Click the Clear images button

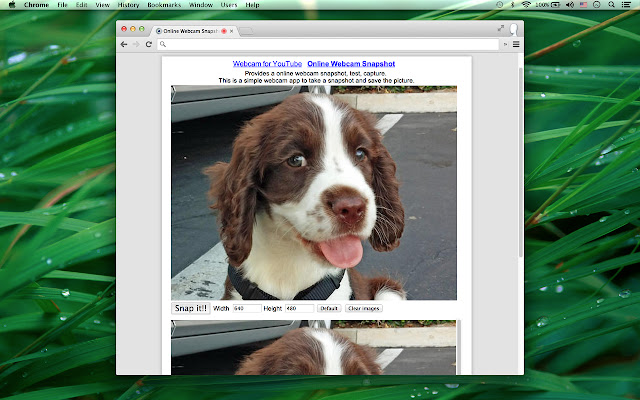click(x=364, y=309)
